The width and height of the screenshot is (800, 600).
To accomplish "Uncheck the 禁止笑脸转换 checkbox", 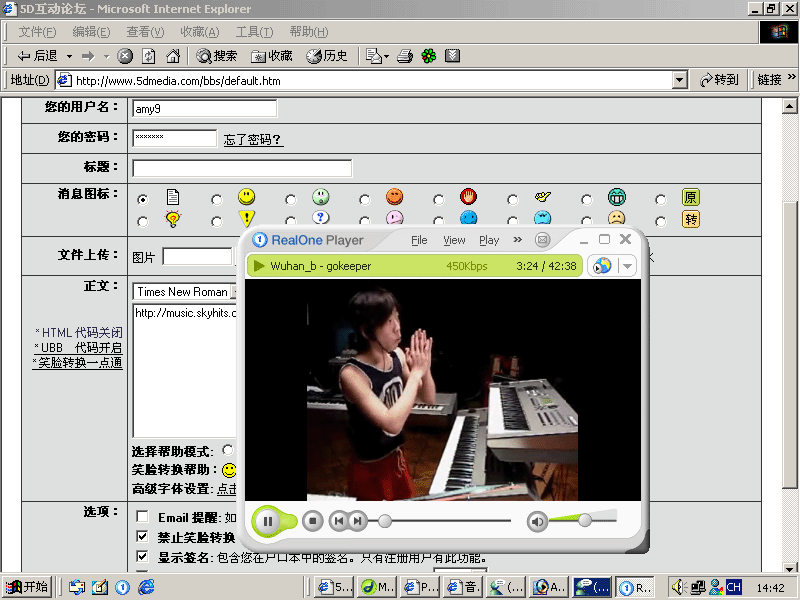I will point(142,537).
